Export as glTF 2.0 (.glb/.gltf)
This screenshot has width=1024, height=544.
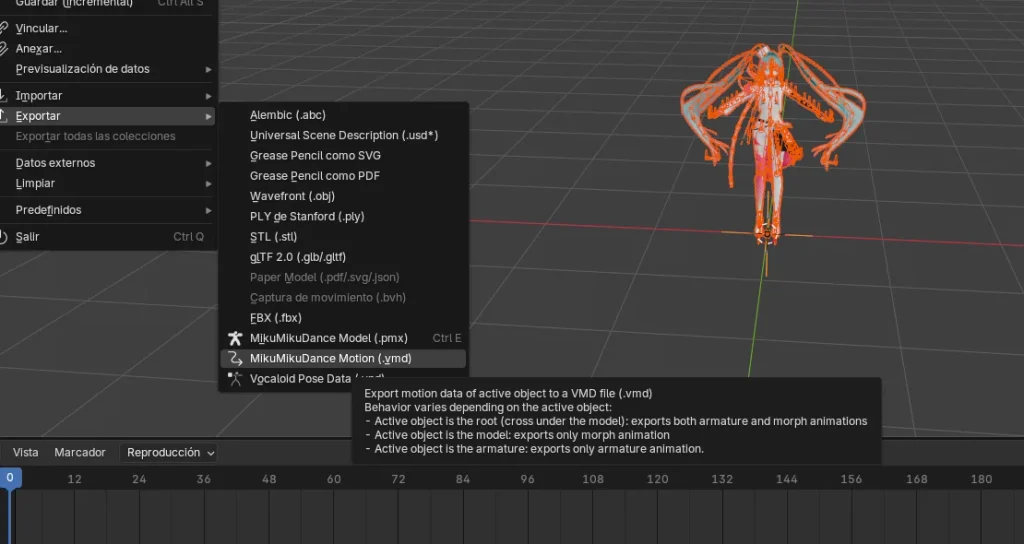tap(344, 257)
